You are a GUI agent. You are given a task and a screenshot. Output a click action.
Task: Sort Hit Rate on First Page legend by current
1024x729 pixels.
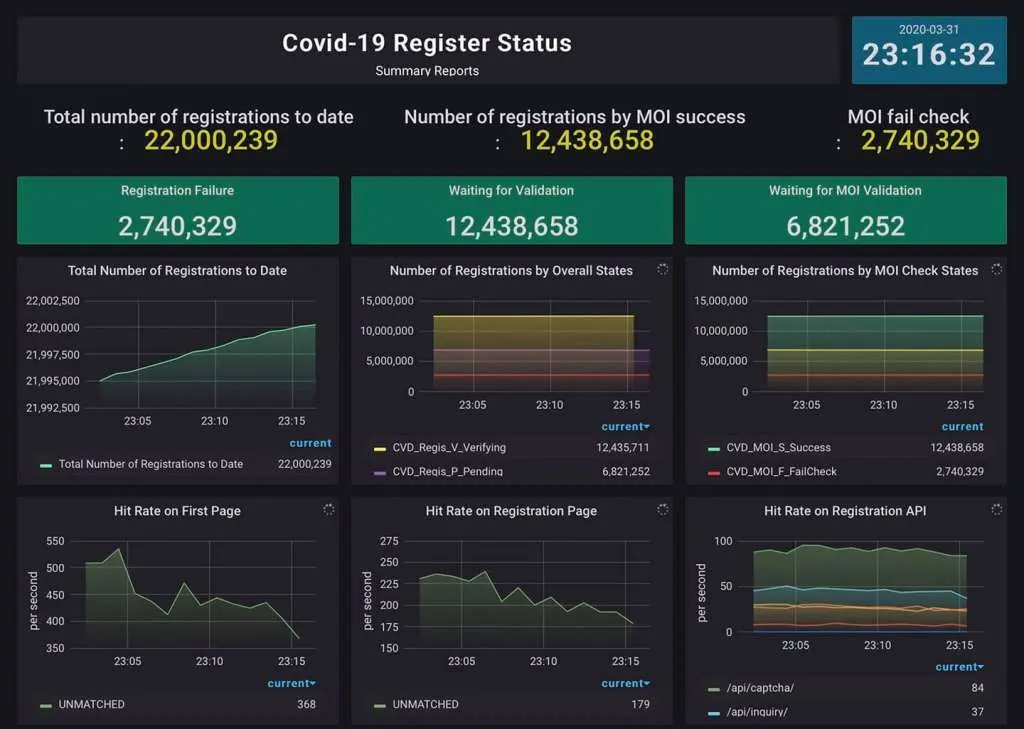click(291, 684)
